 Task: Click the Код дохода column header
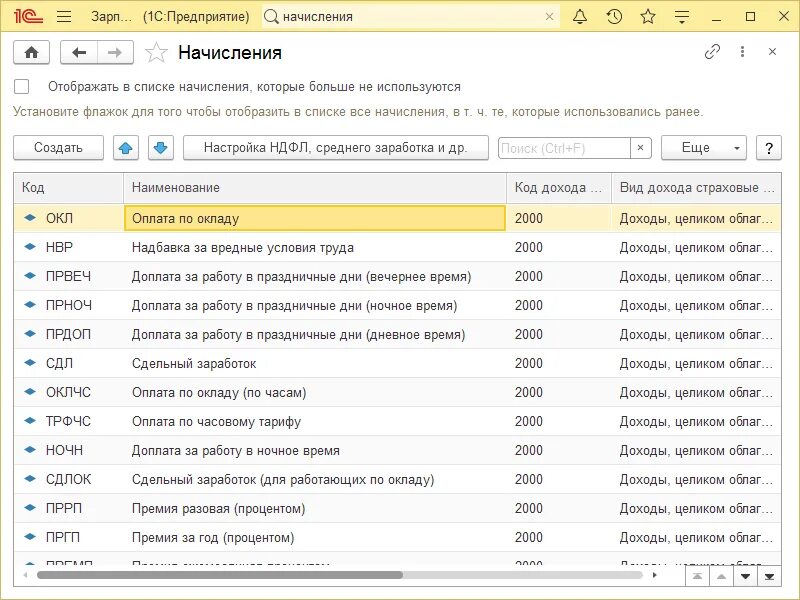tap(559, 188)
